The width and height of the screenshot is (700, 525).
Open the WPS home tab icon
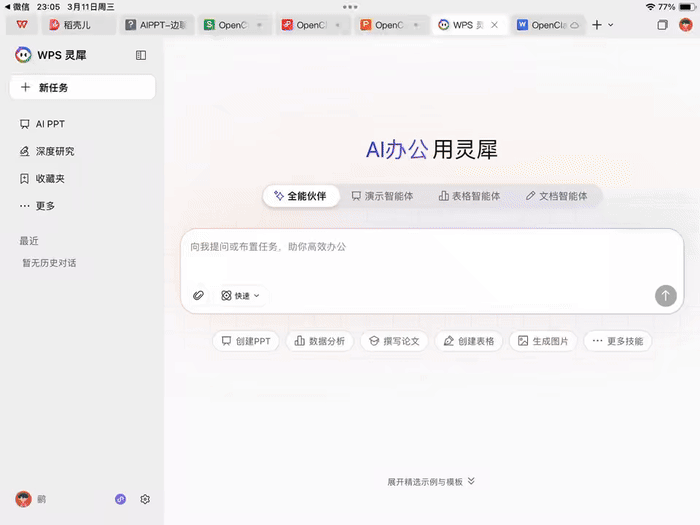22,25
